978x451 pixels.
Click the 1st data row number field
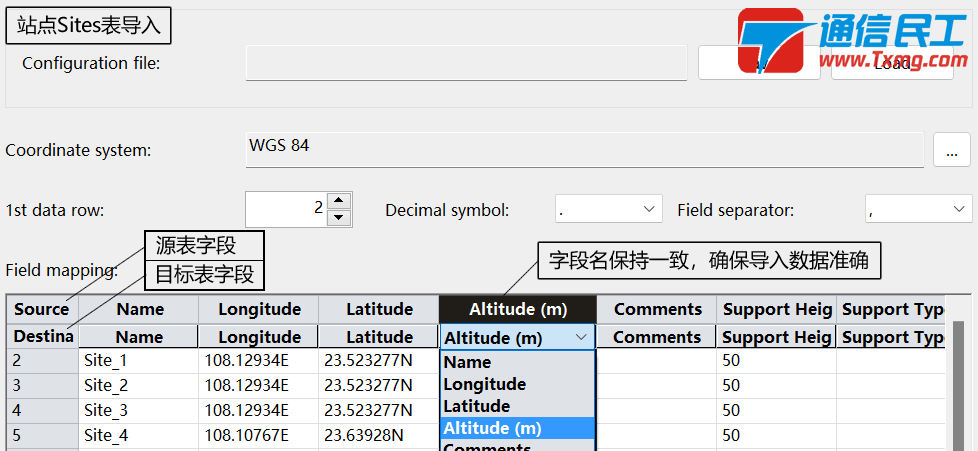coord(286,209)
